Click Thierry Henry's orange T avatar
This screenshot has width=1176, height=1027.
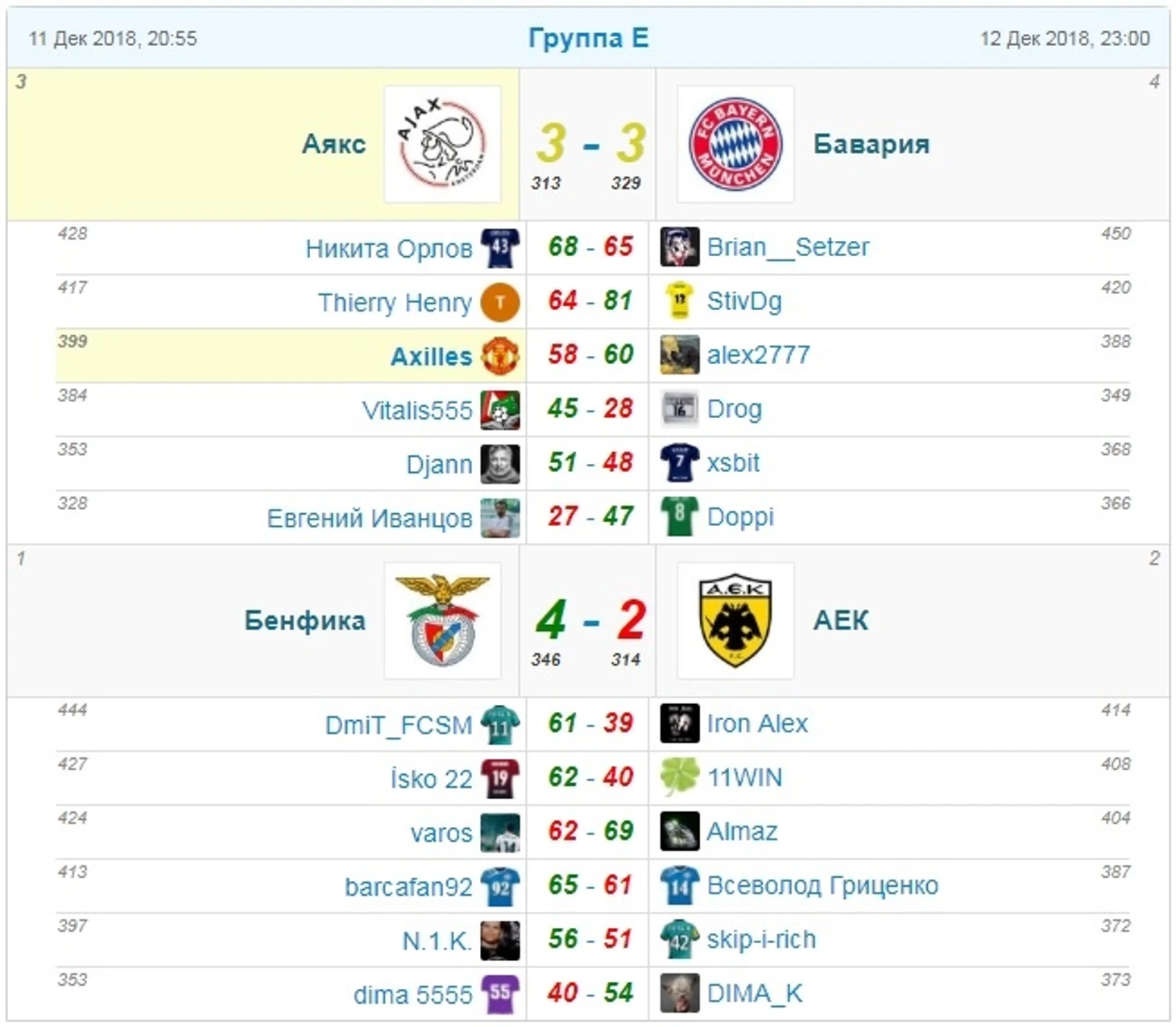pos(500,302)
